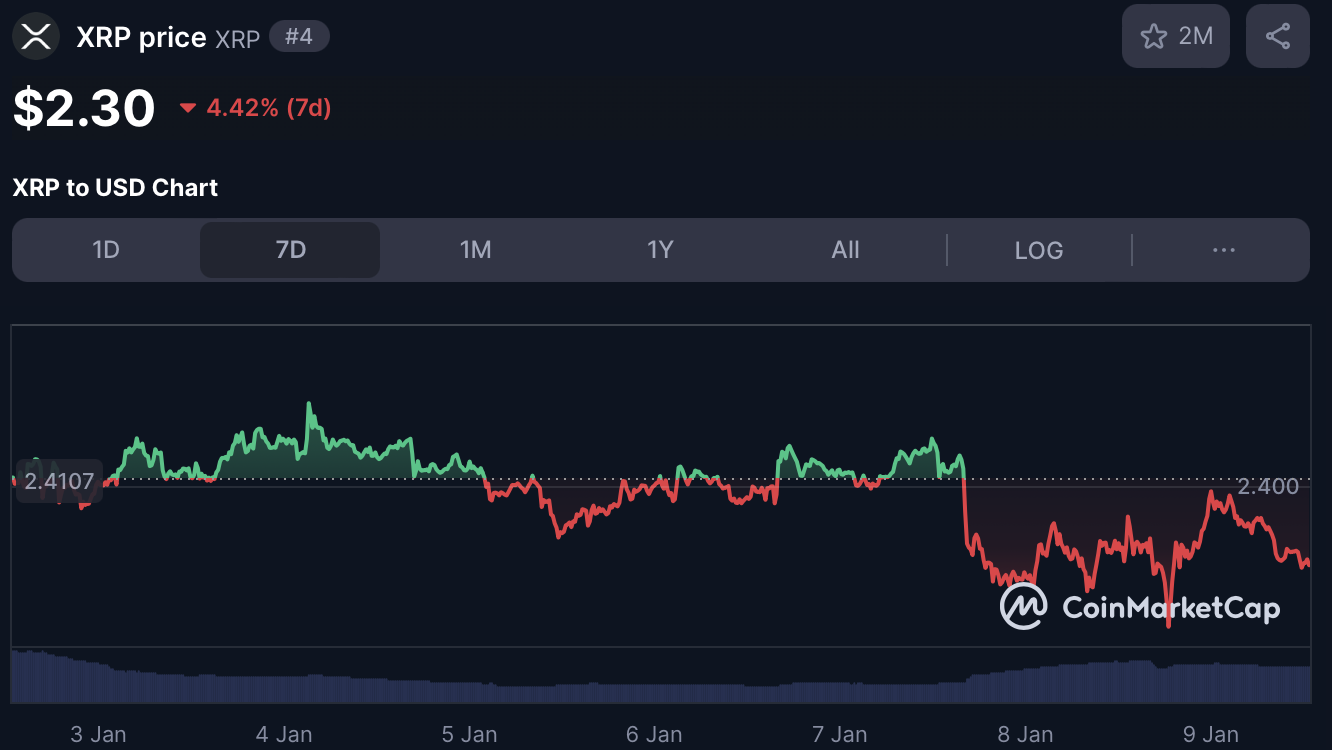Click the red down-triangle price change indicator

point(187,108)
